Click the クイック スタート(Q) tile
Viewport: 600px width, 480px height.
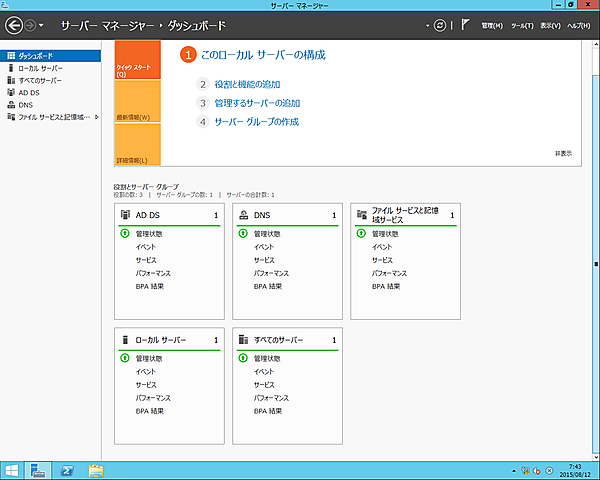[x=138, y=60]
